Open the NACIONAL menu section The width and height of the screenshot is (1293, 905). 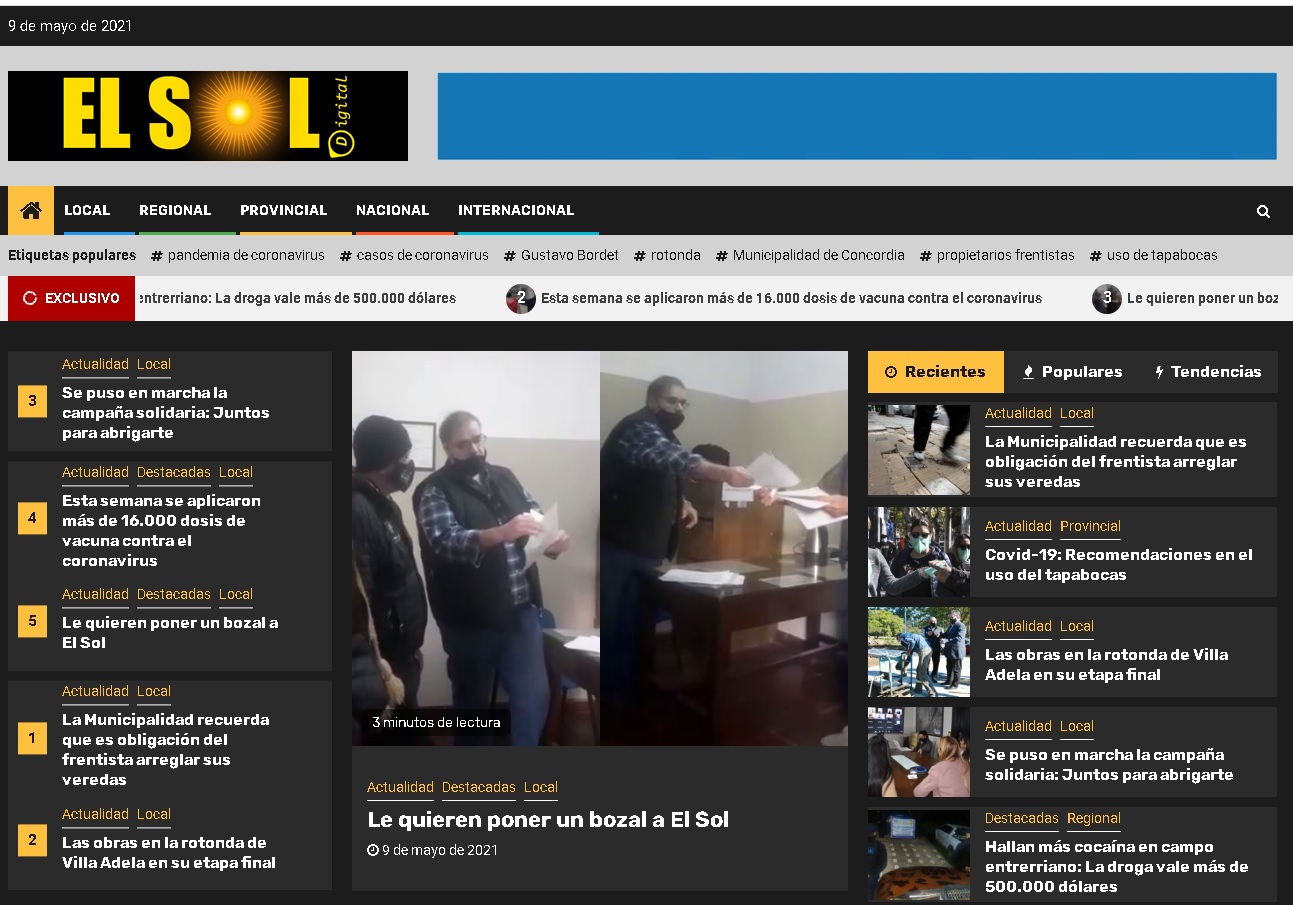tap(392, 210)
